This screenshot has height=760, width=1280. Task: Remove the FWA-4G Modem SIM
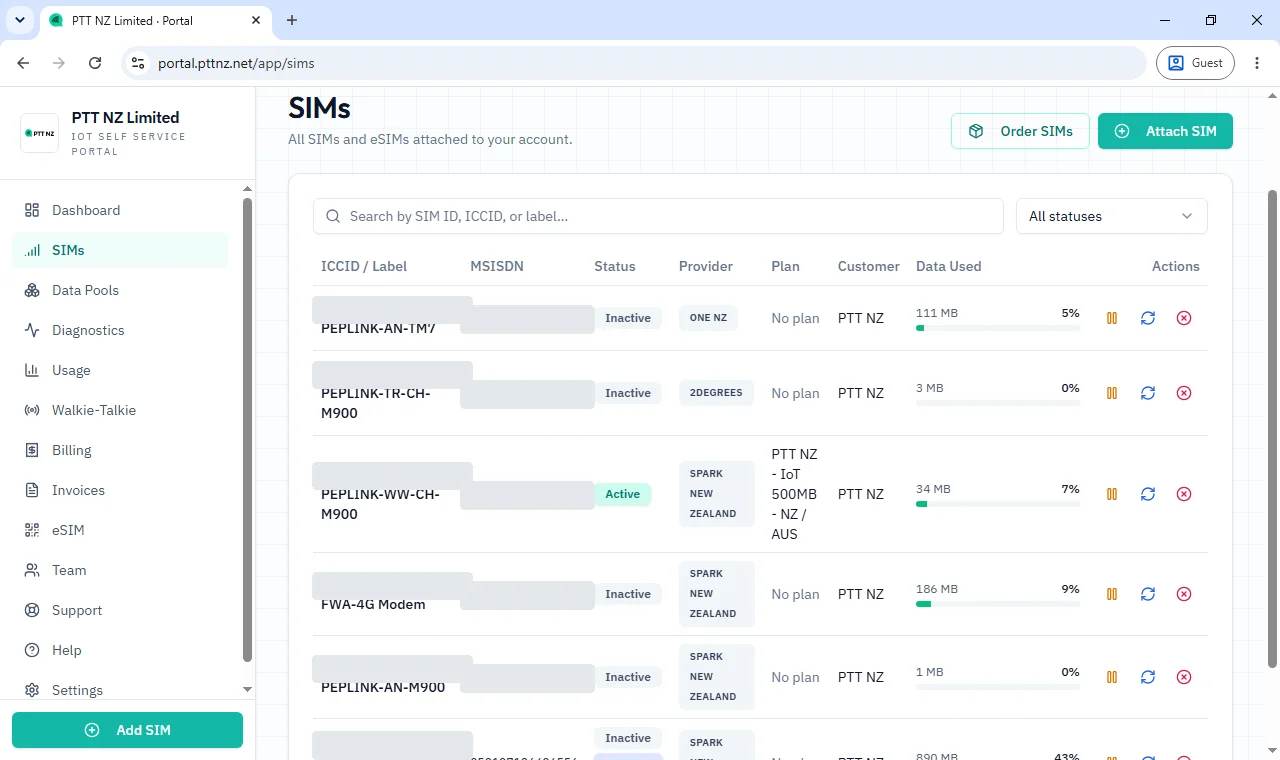click(1184, 594)
